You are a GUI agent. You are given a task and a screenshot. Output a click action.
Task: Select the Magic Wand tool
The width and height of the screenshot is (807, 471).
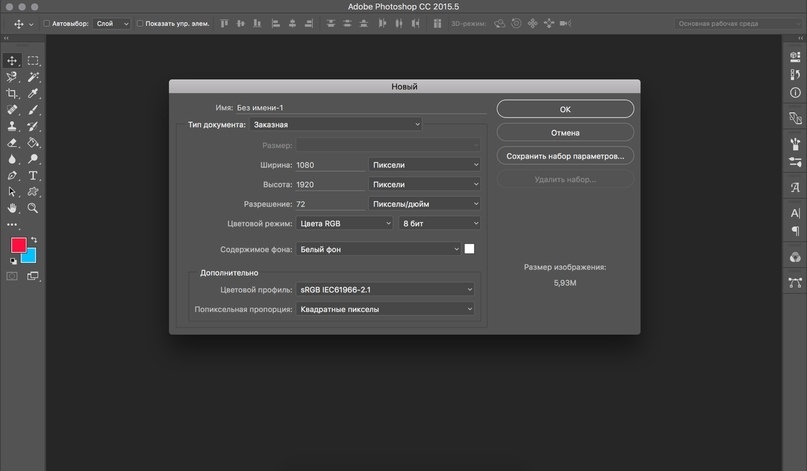click(33, 77)
